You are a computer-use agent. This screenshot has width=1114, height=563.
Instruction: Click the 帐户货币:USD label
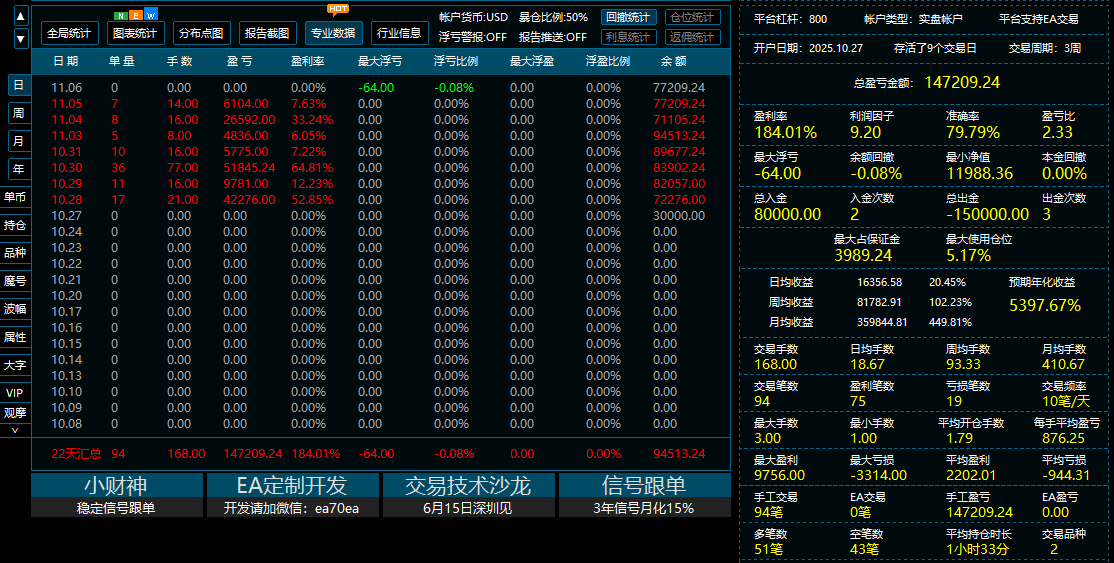473,17
